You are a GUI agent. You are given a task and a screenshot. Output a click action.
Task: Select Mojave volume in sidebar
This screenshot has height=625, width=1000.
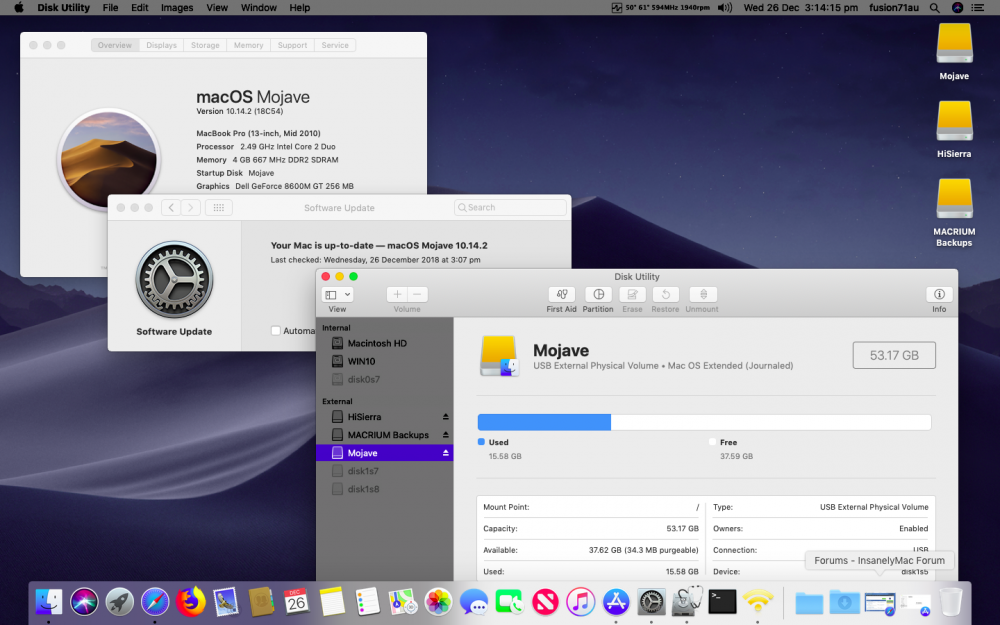(385, 453)
